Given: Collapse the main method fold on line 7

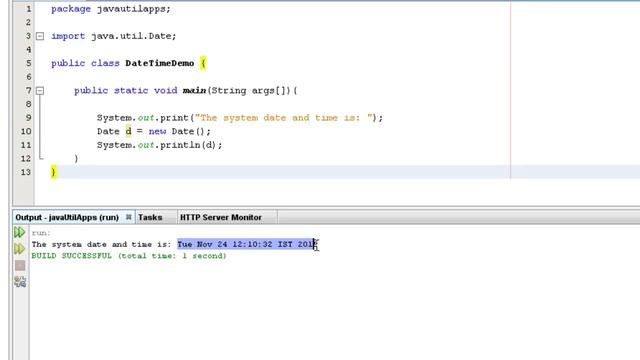Looking at the screenshot, I should [x=40, y=91].
